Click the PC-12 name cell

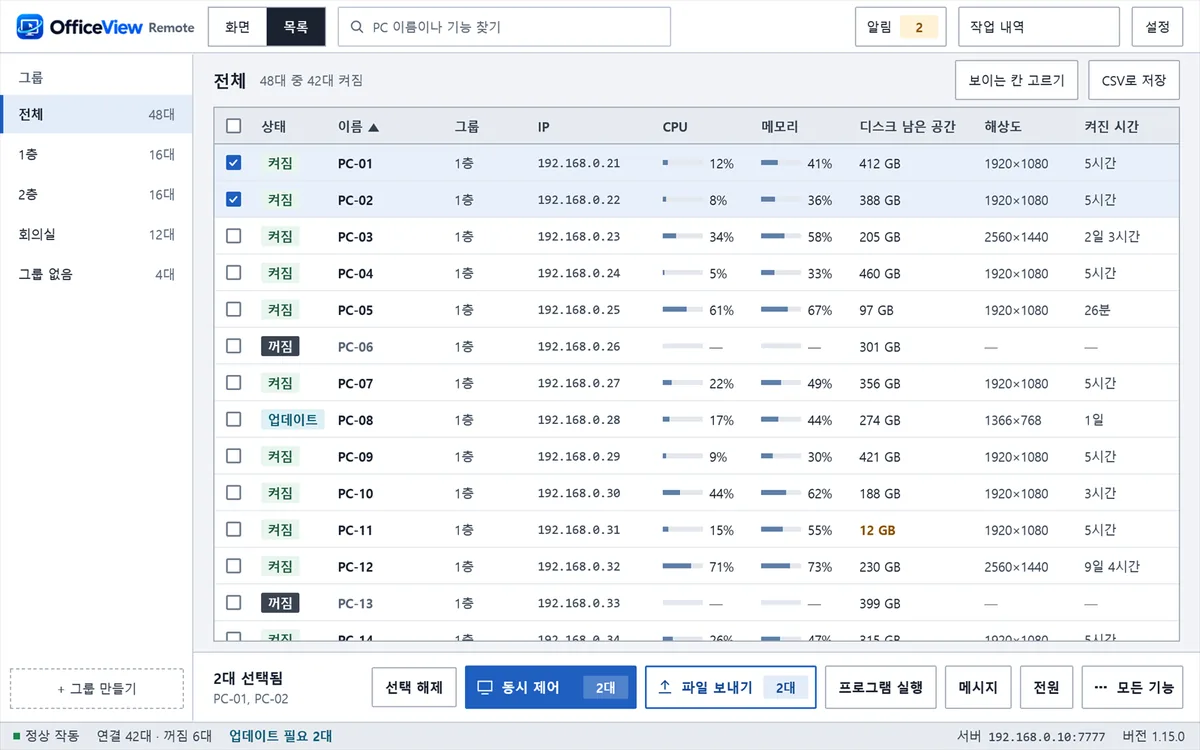click(355, 567)
